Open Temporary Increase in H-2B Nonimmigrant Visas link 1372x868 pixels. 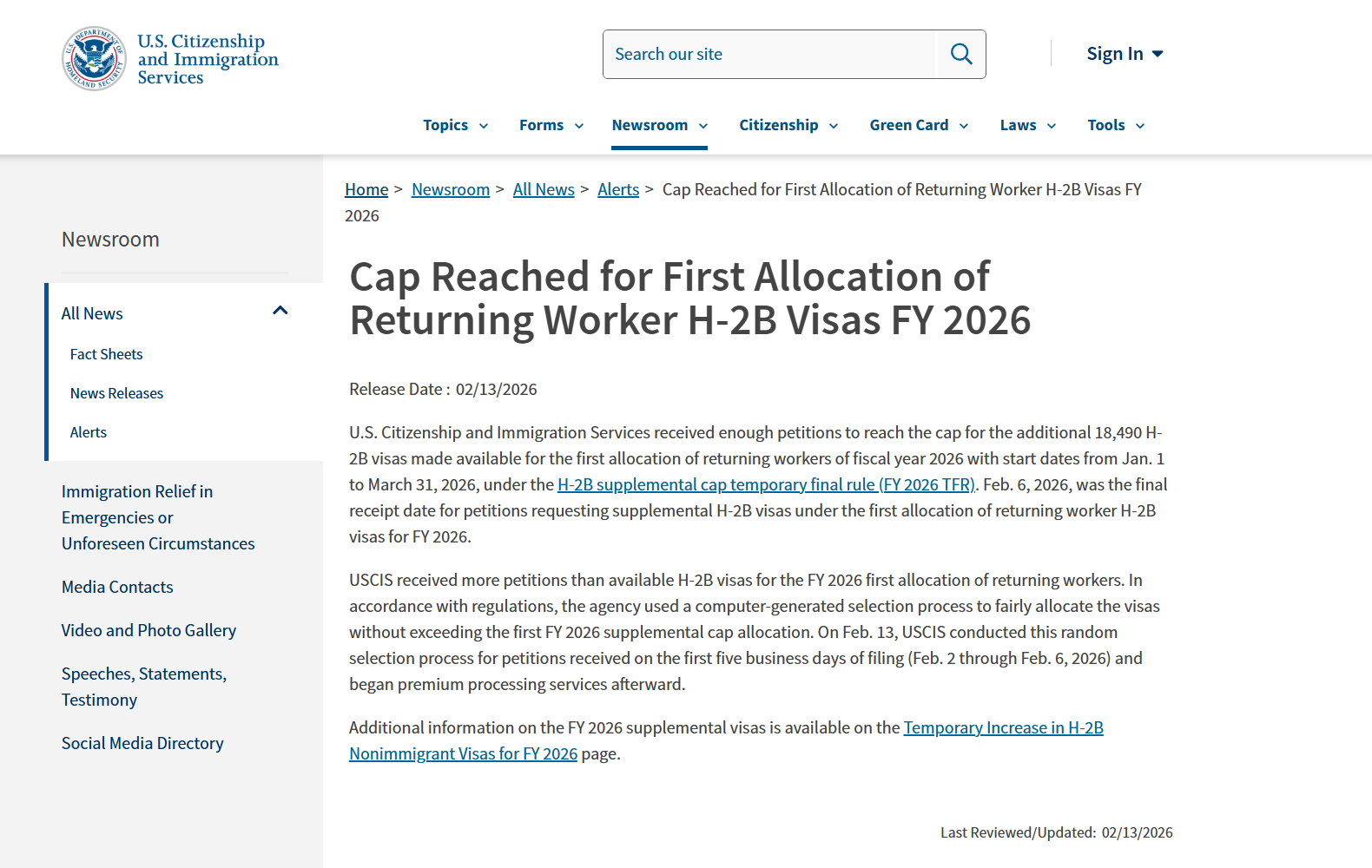[1003, 727]
